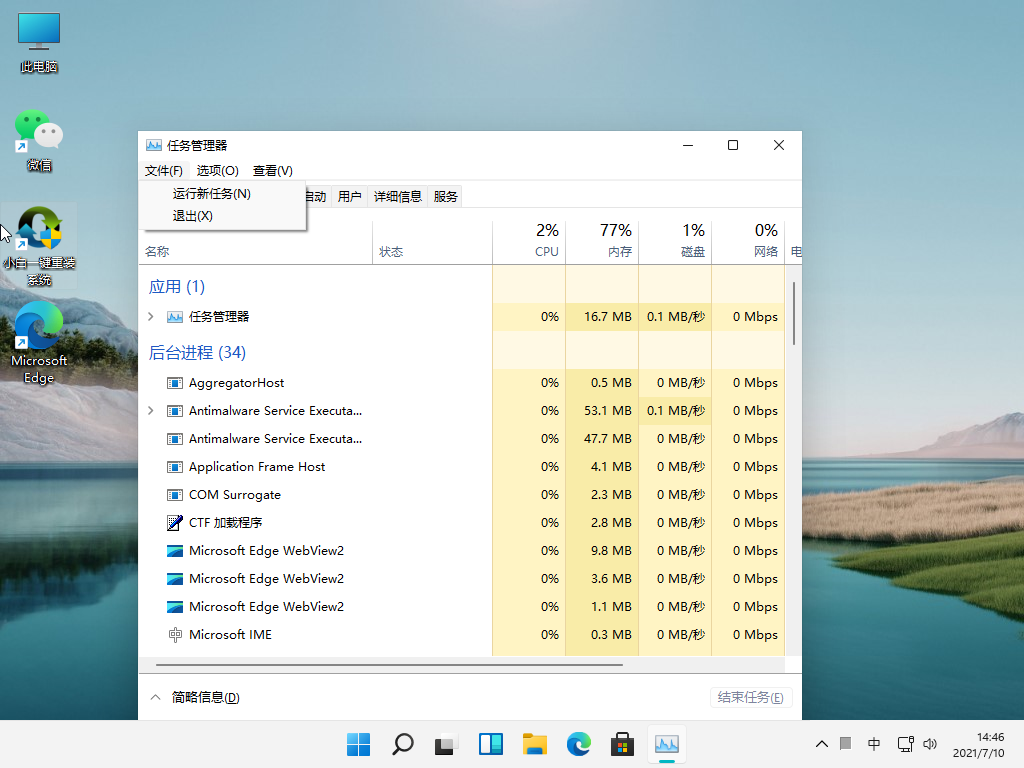Screen dimensions: 1024x768
Task: Choose 运行新任务(N) from File menu
Action: point(211,194)
